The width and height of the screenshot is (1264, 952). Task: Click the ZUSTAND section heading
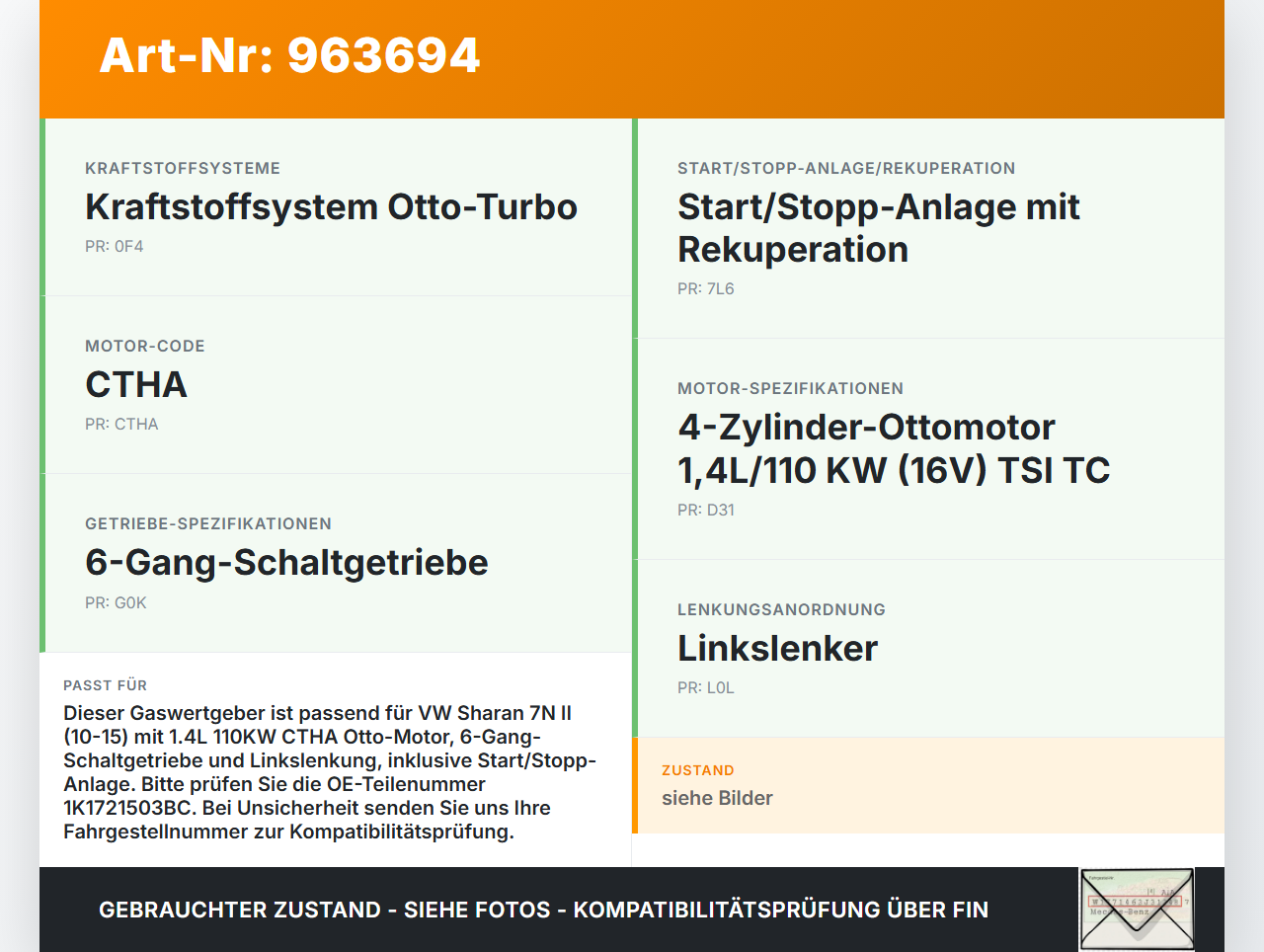tap(698, 770)
